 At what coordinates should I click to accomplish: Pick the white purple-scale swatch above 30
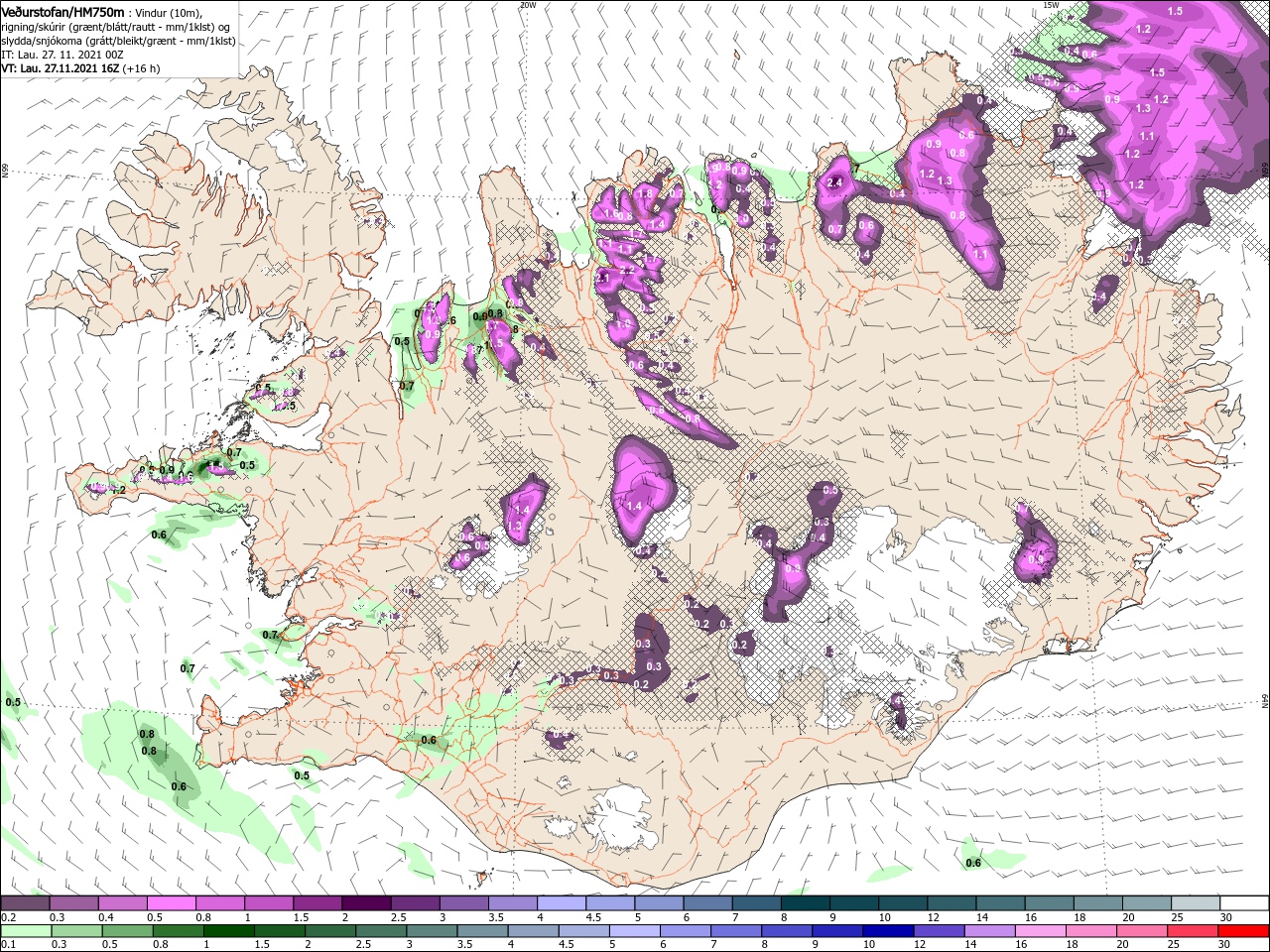1245,903
